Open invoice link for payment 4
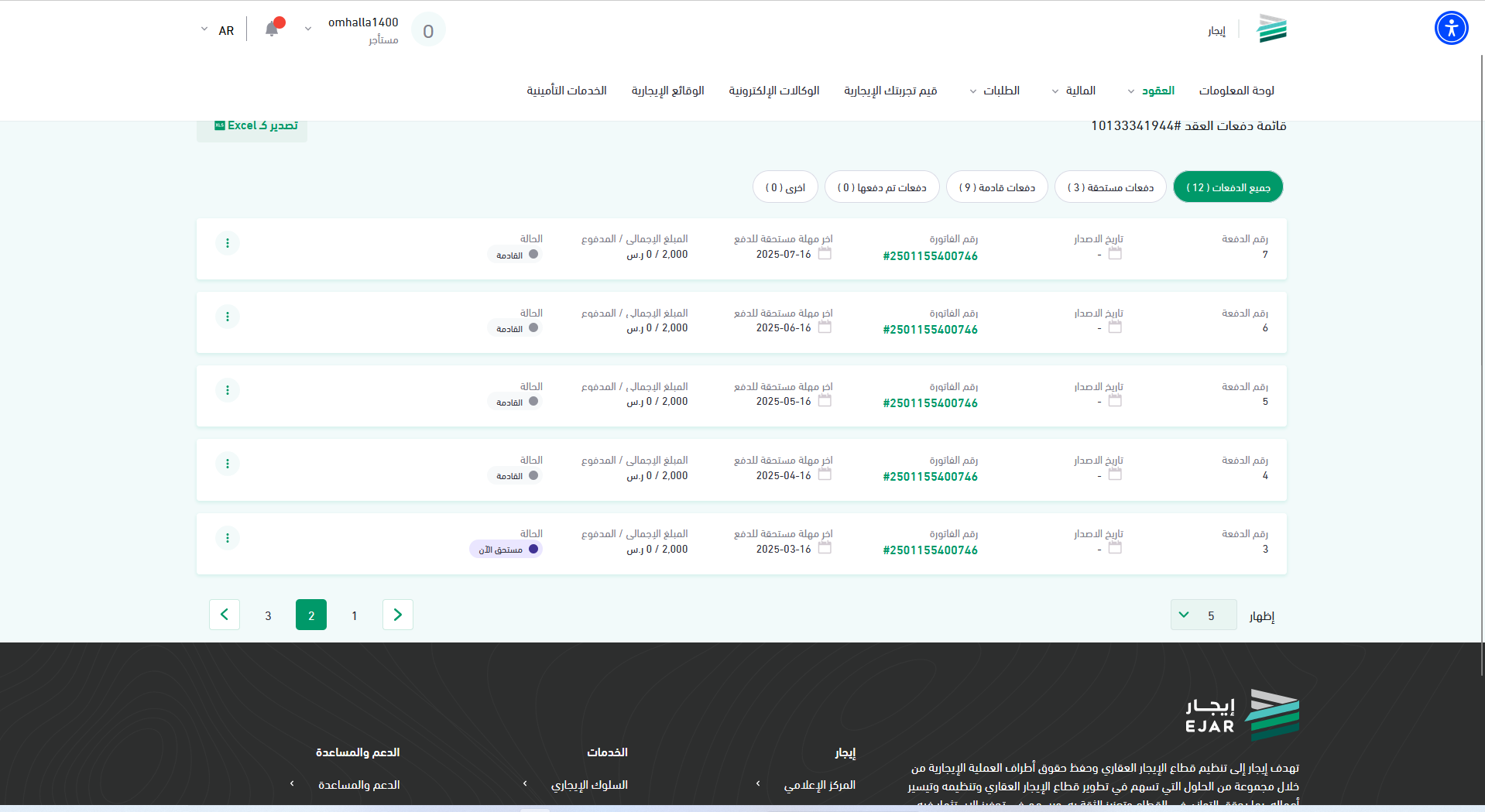 point(930,477)
